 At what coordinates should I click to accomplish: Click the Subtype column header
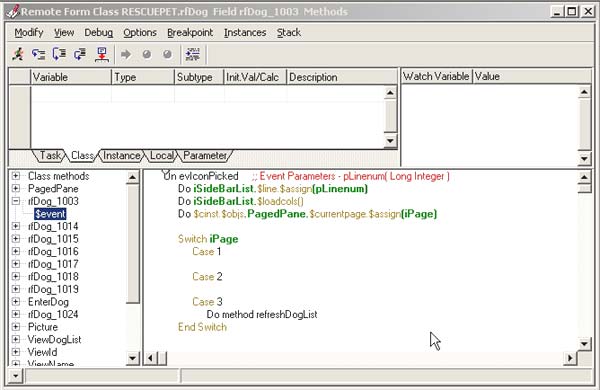coord(199,77)
